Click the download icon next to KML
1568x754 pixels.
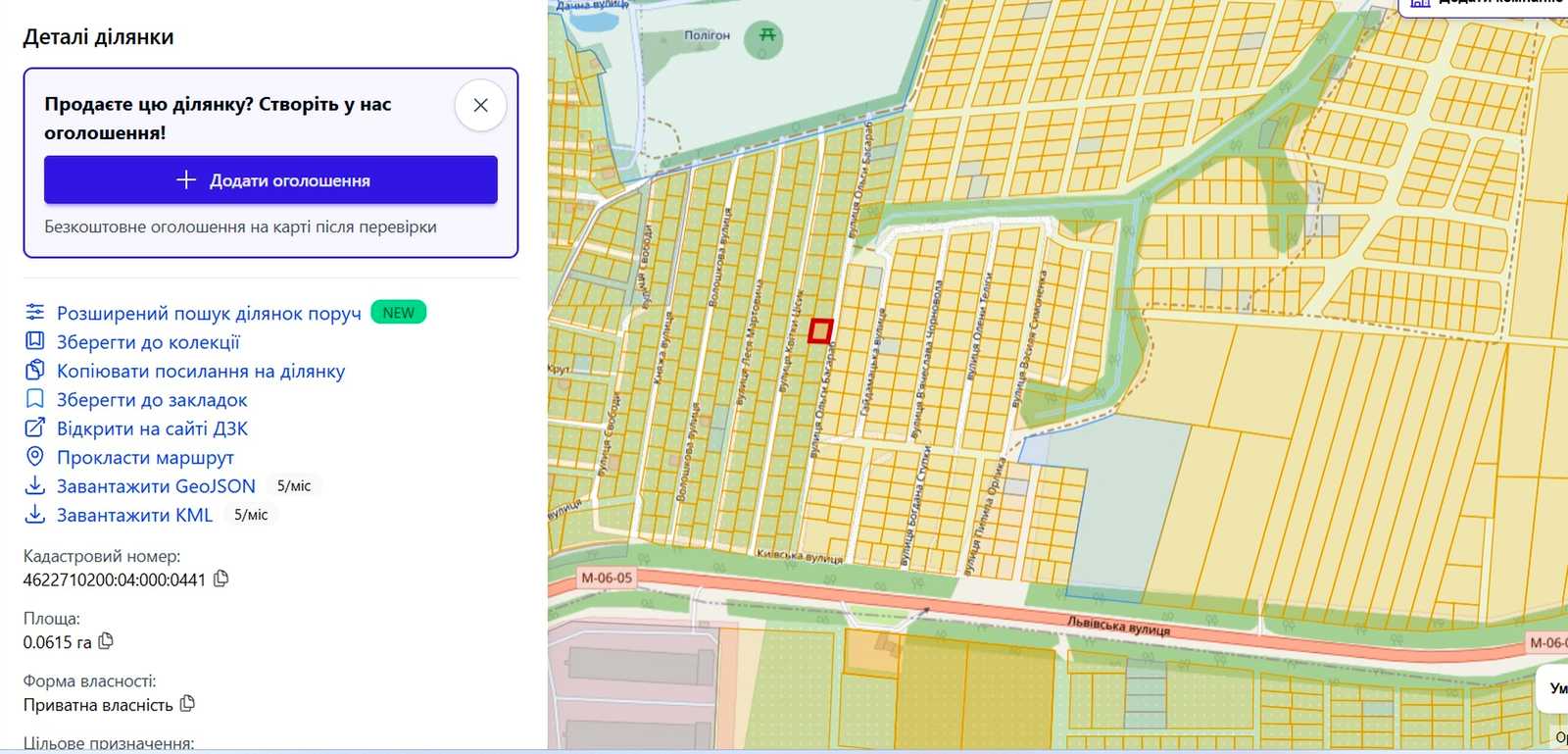(35, 514)
